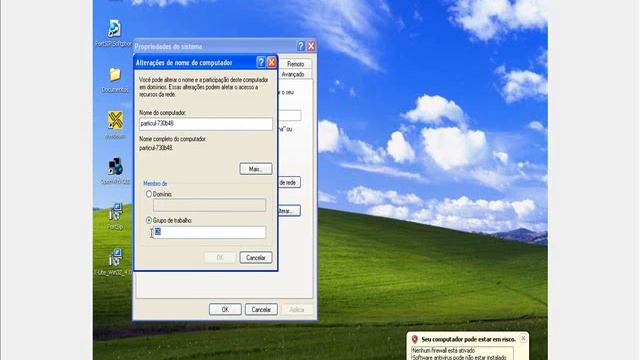
Task: Click the partially hidden Alterar... button
Action: point(289,211)
